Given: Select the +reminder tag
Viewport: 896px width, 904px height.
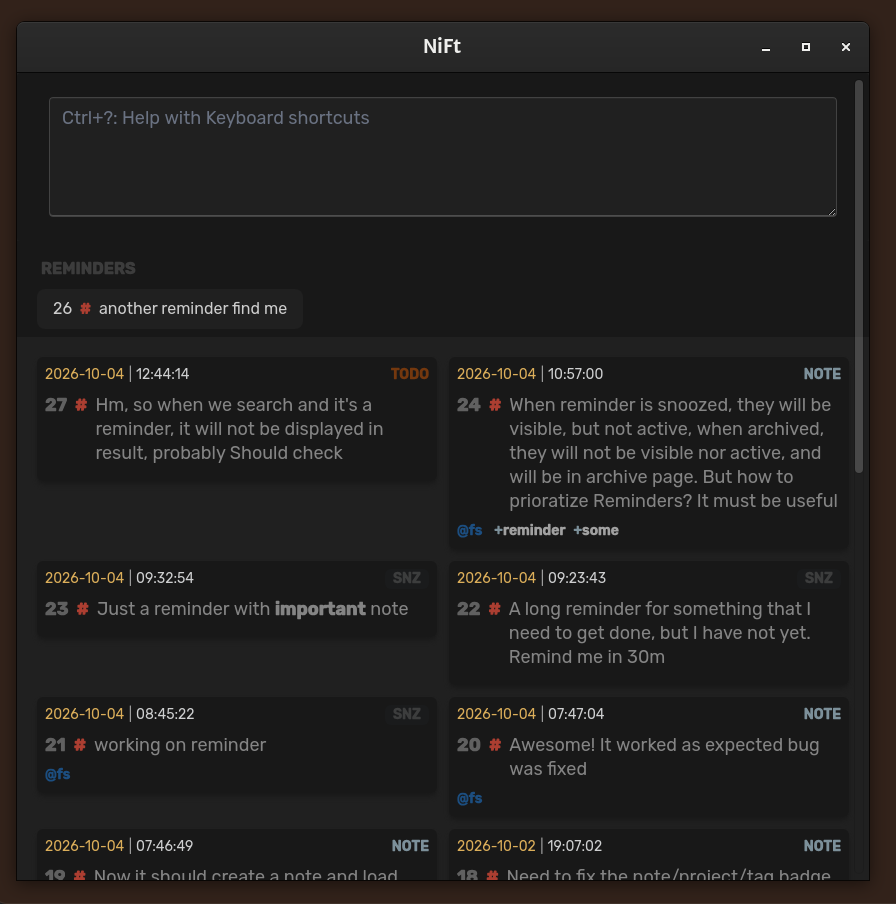Looking at the screenshot, I should point(529,530).
